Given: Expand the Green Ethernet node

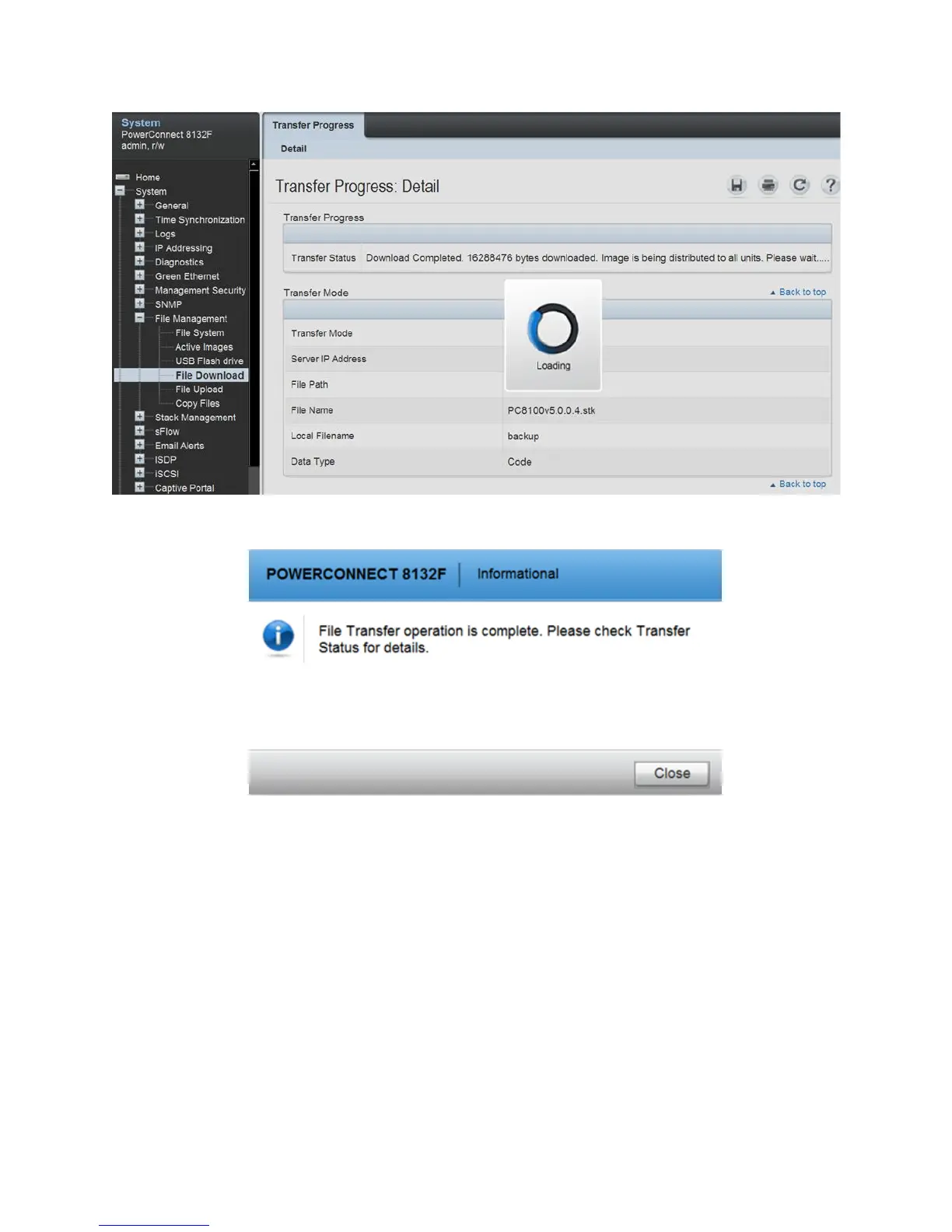Looking at the screenshot, I should tap(139, 275).
